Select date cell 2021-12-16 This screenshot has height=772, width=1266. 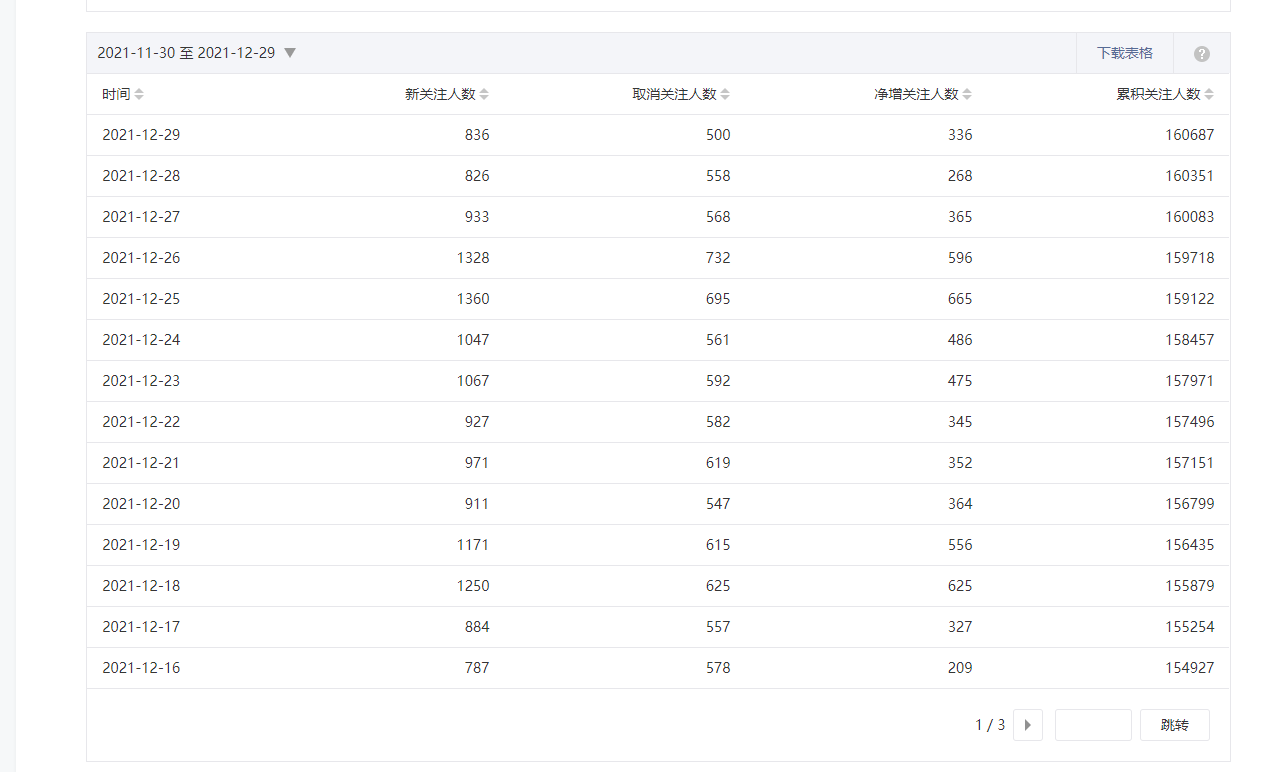pos(141,668)
